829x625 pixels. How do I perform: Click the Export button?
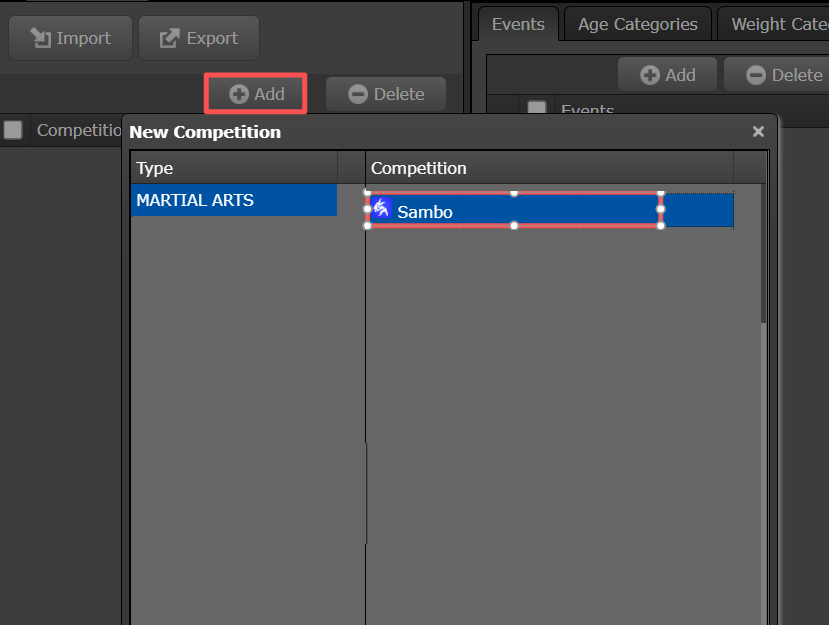[199, 38]
